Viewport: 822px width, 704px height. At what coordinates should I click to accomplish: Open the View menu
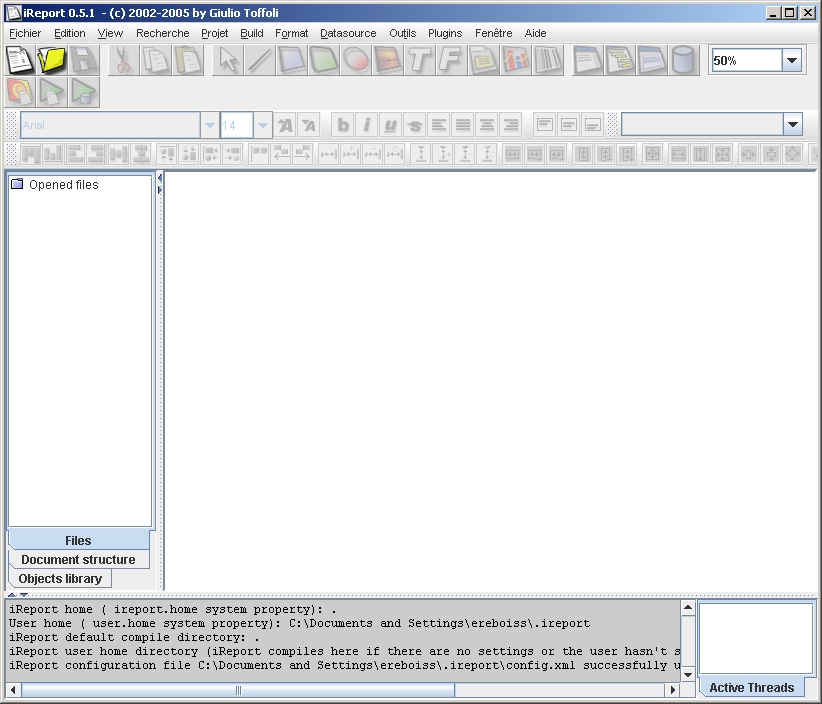(x=110, y=33)
